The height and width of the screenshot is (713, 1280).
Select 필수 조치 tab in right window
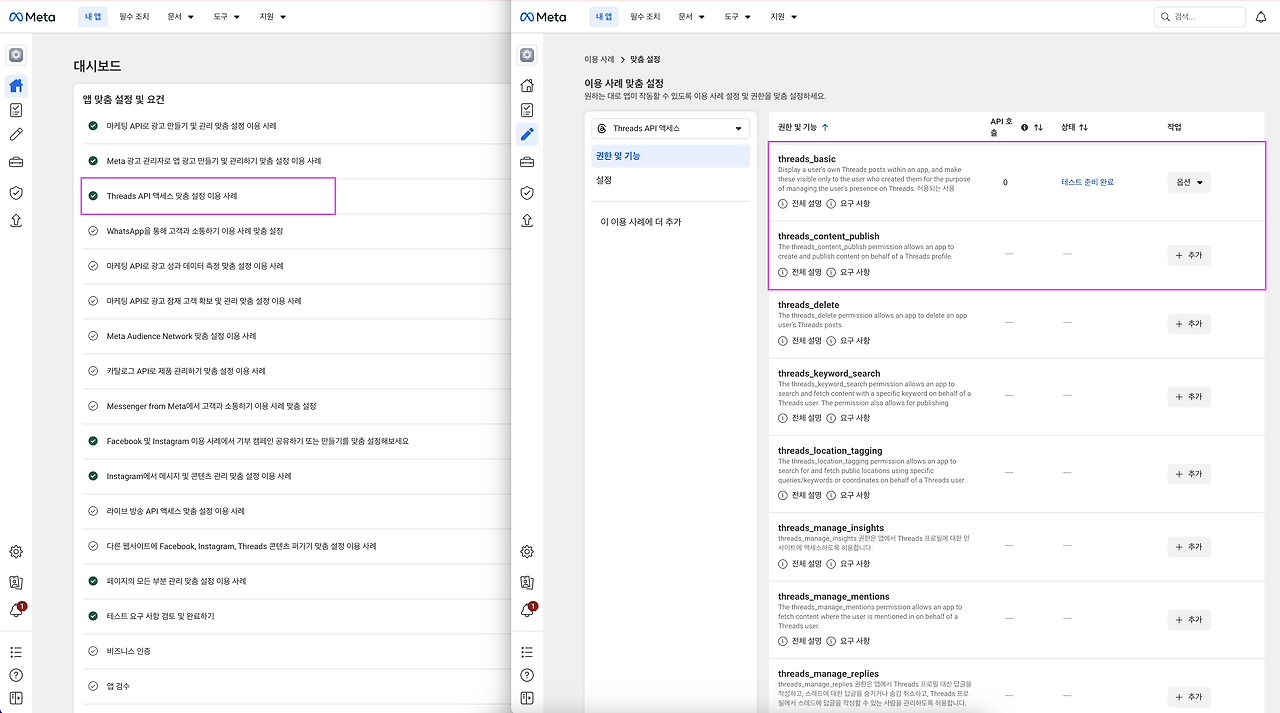point(645,17)
